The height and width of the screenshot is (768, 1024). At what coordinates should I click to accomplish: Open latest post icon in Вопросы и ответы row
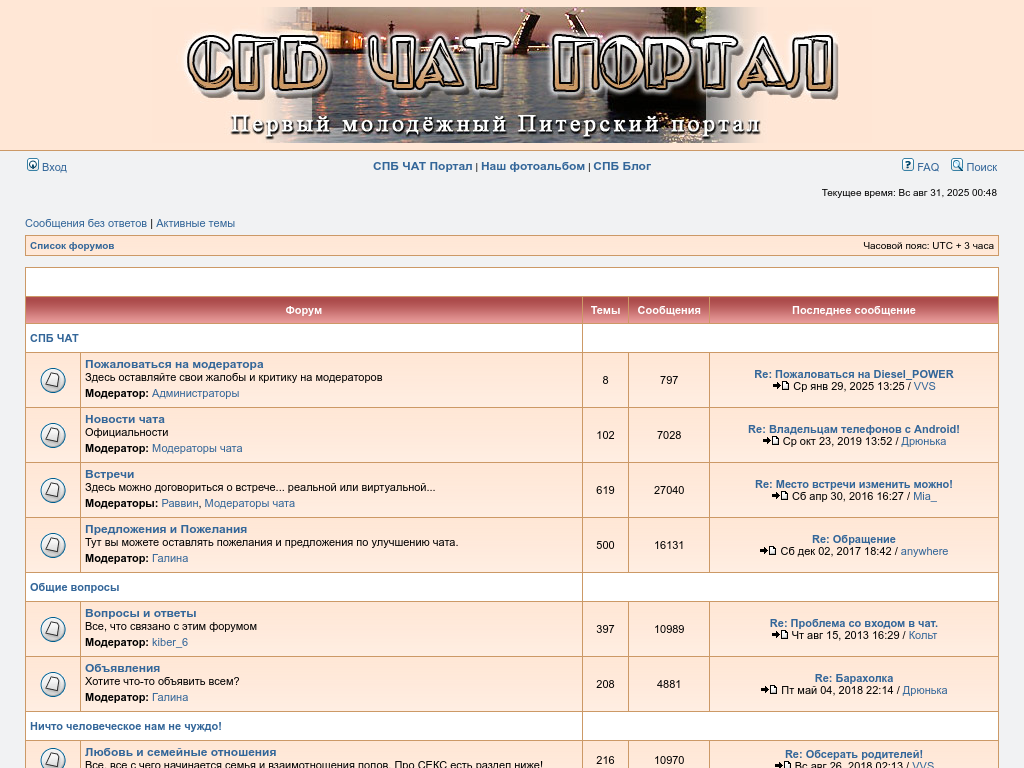coord(780,635)
